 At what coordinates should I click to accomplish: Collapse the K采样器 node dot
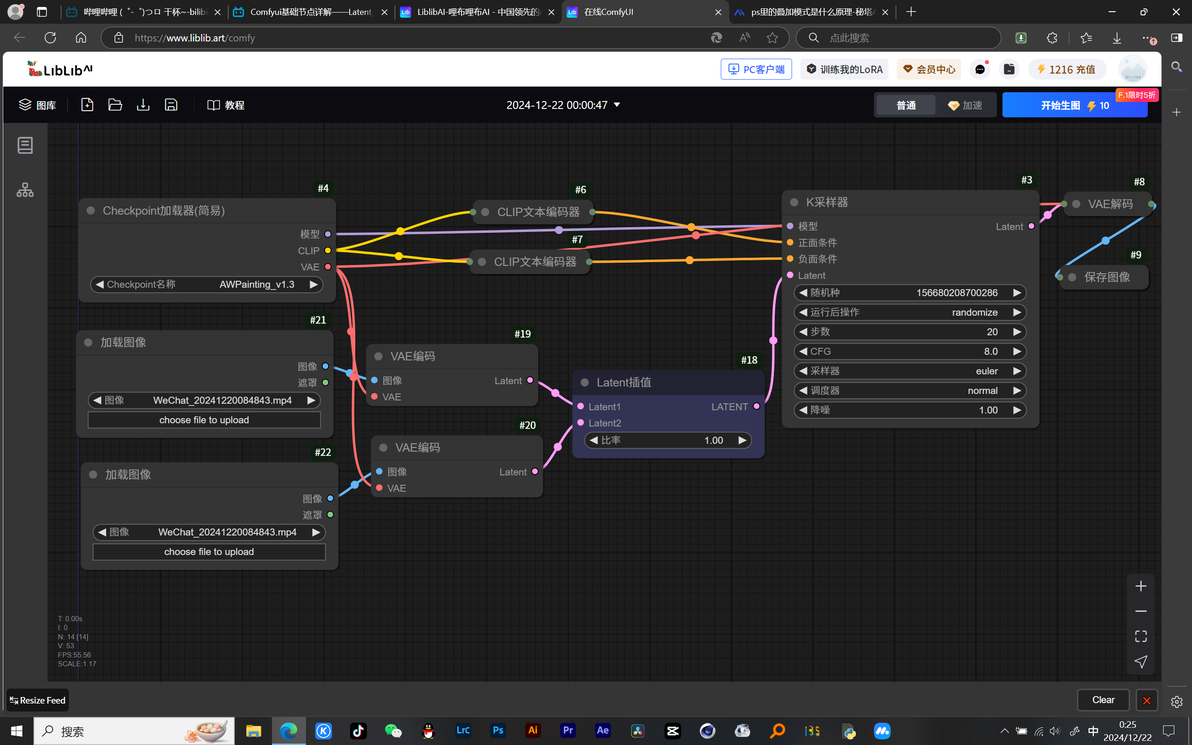pos(794,202)
